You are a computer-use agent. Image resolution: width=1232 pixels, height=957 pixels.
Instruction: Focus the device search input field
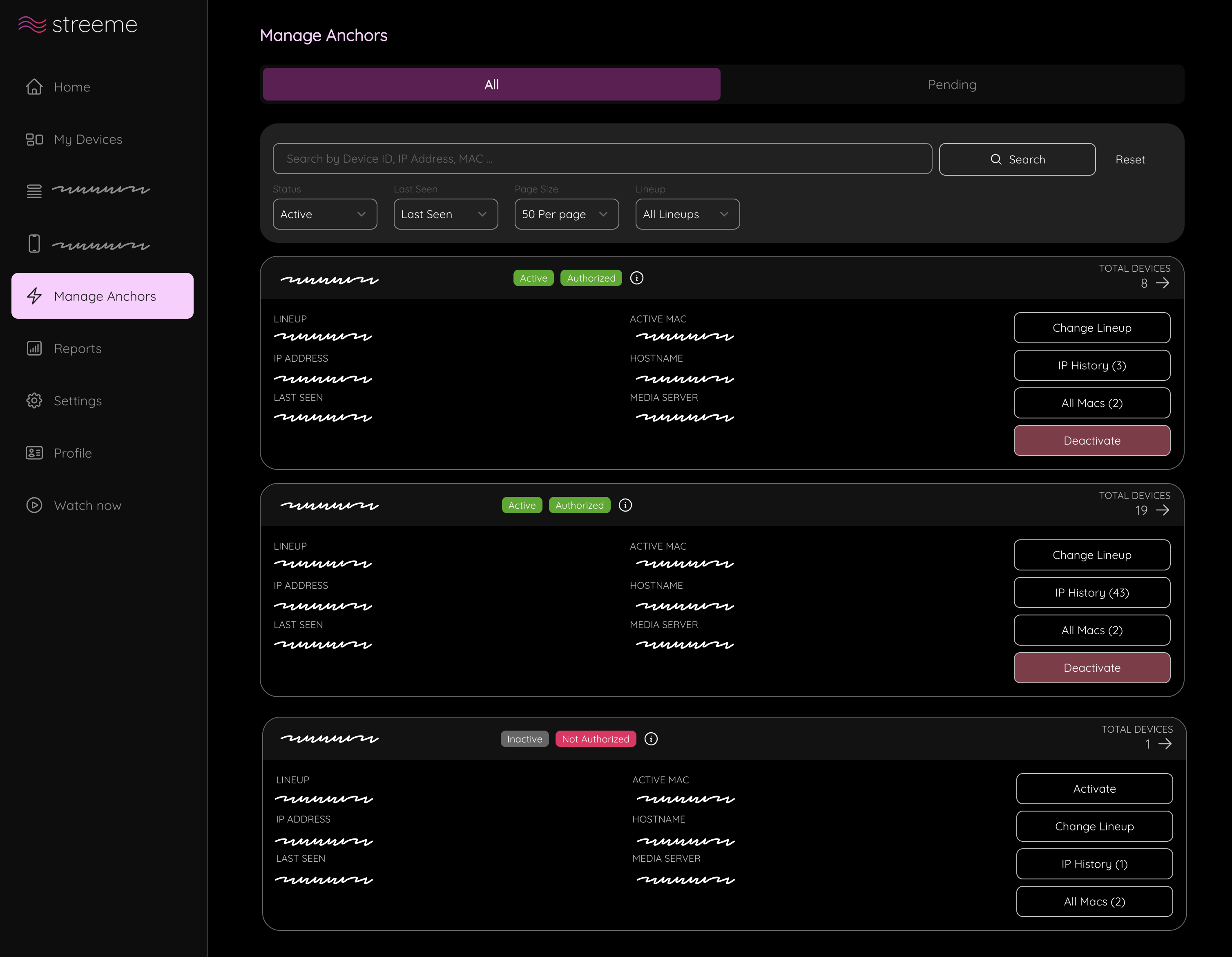pos(602,159)
